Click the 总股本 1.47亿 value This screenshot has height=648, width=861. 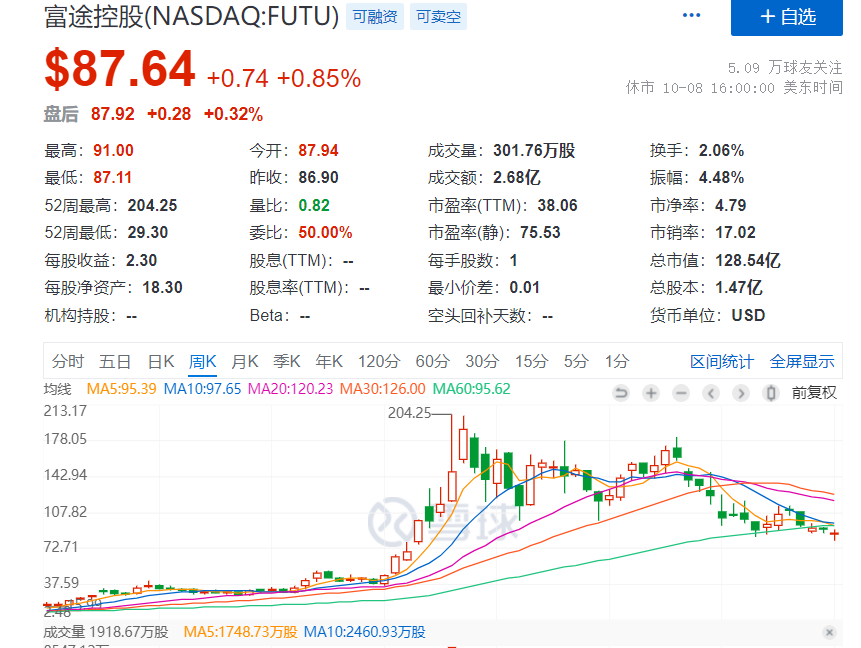[x=739, y=287]
